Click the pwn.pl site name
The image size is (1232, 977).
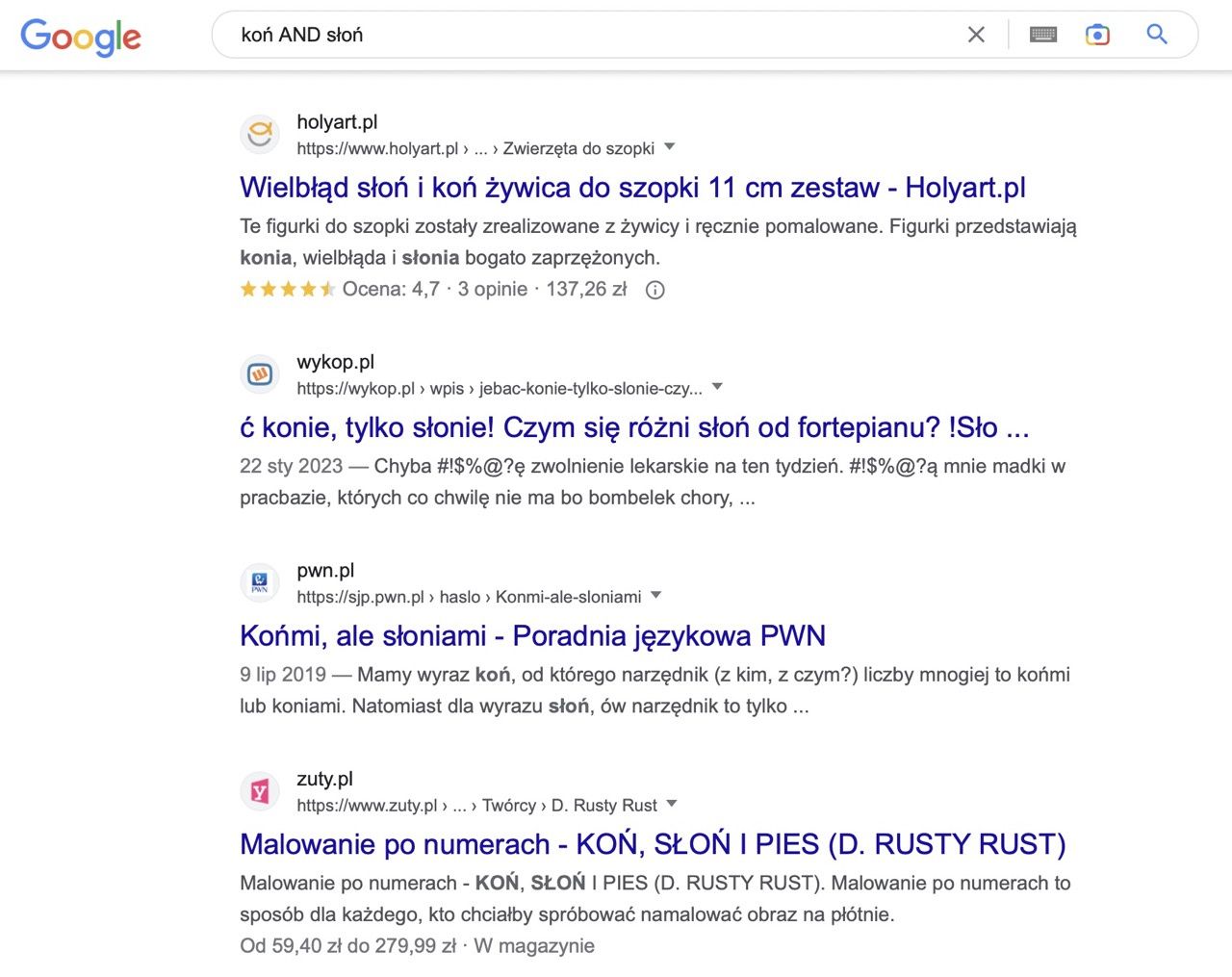(x=325, y=571)
